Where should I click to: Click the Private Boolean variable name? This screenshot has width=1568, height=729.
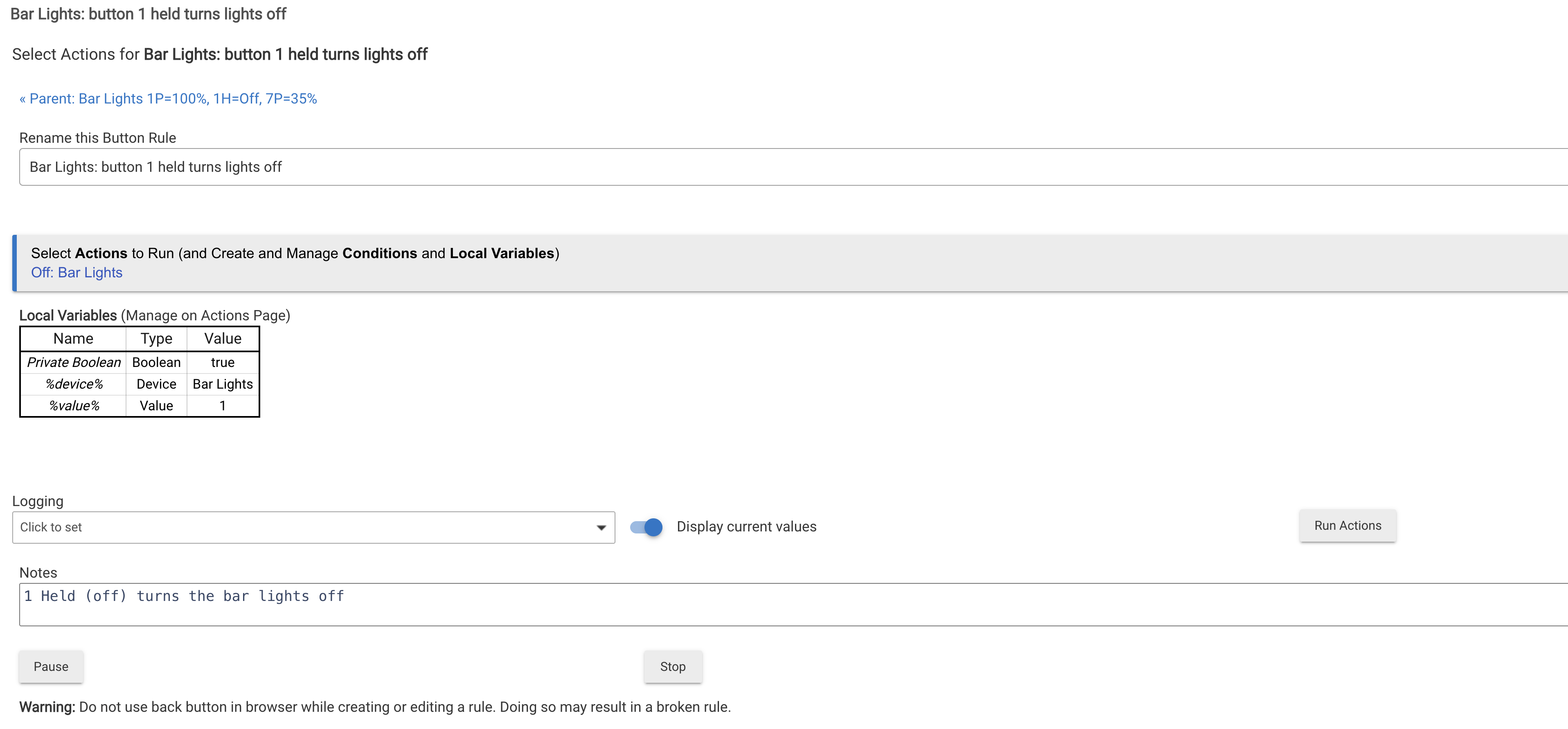[x=74, y=363]
